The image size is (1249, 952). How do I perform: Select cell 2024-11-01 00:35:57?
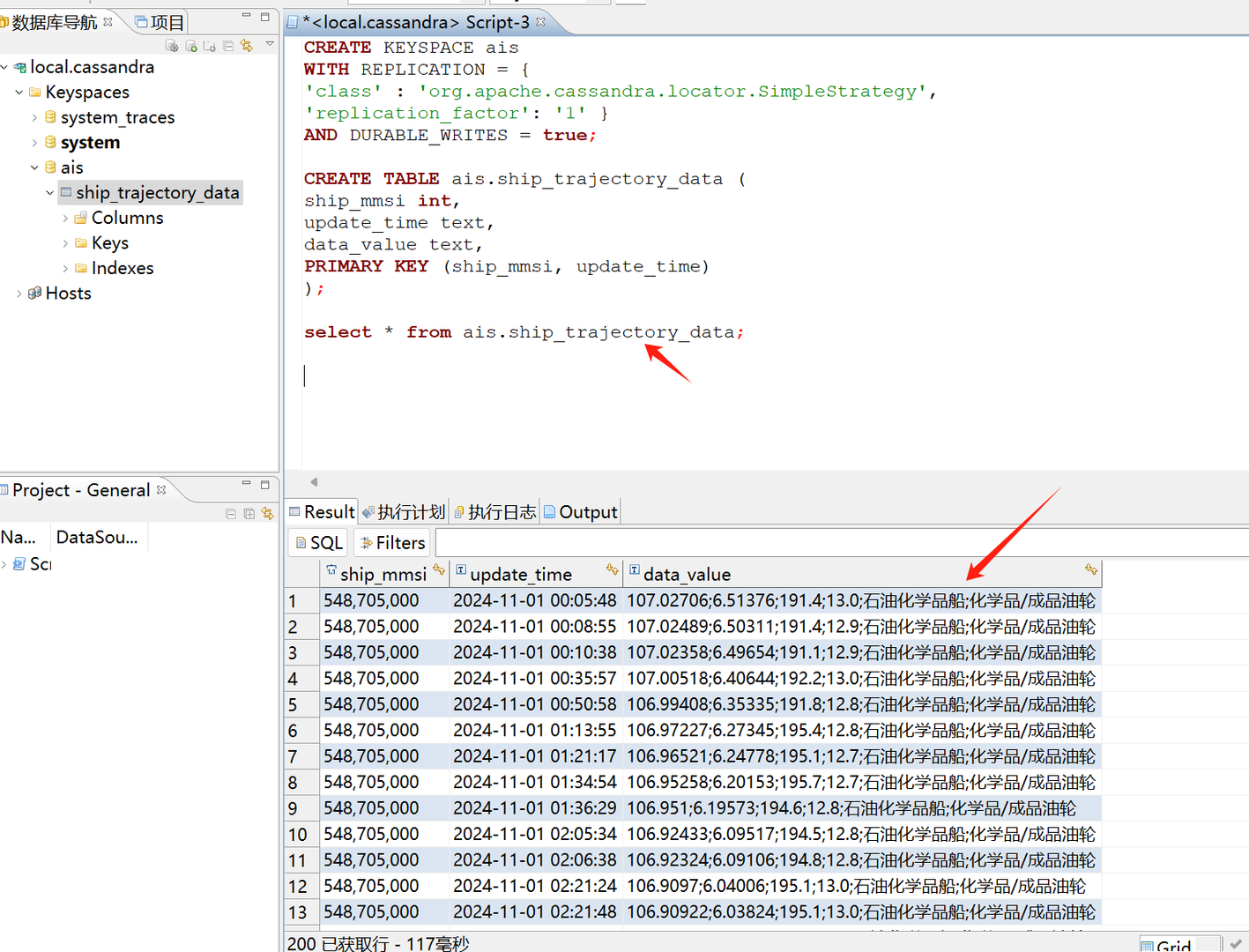(536, 679)
